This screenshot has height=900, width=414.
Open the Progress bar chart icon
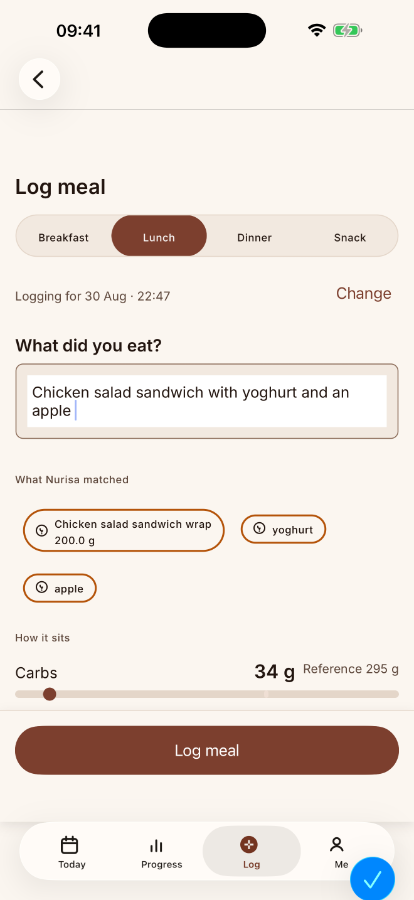(x=156, y=845)
